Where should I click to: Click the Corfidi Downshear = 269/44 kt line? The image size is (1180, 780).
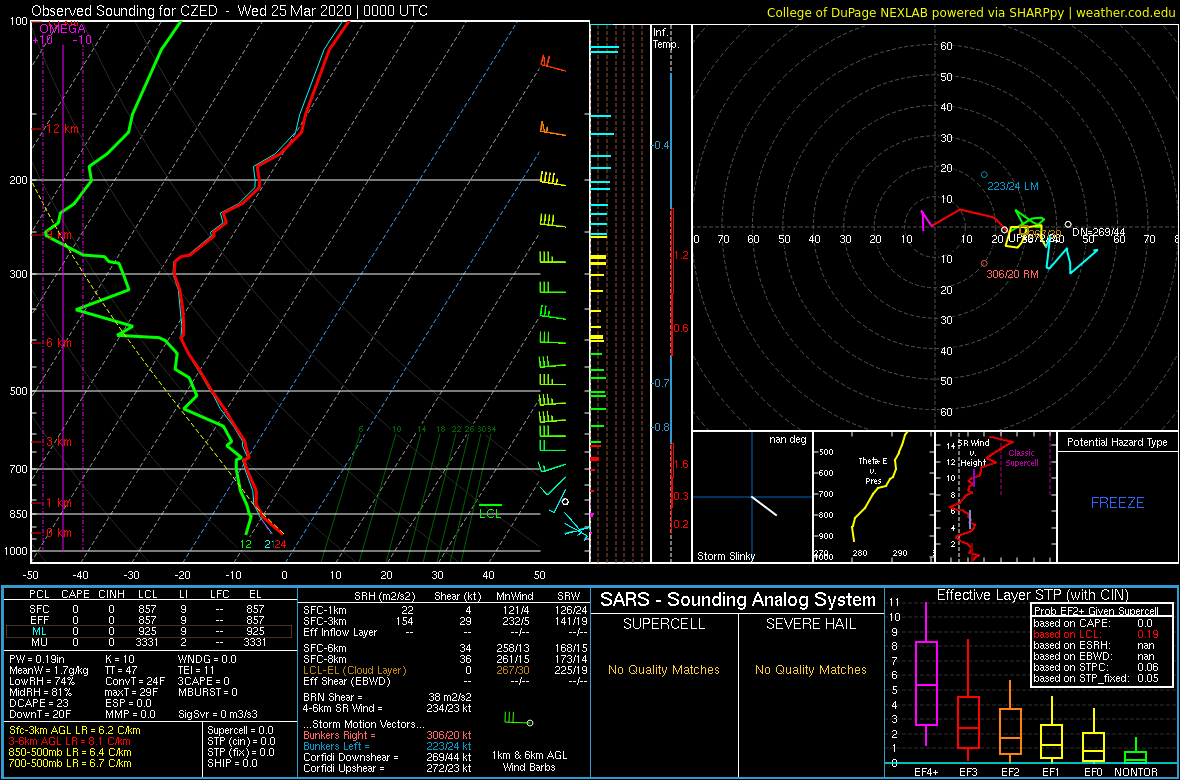pyautogui.click(x=387, y=757)
